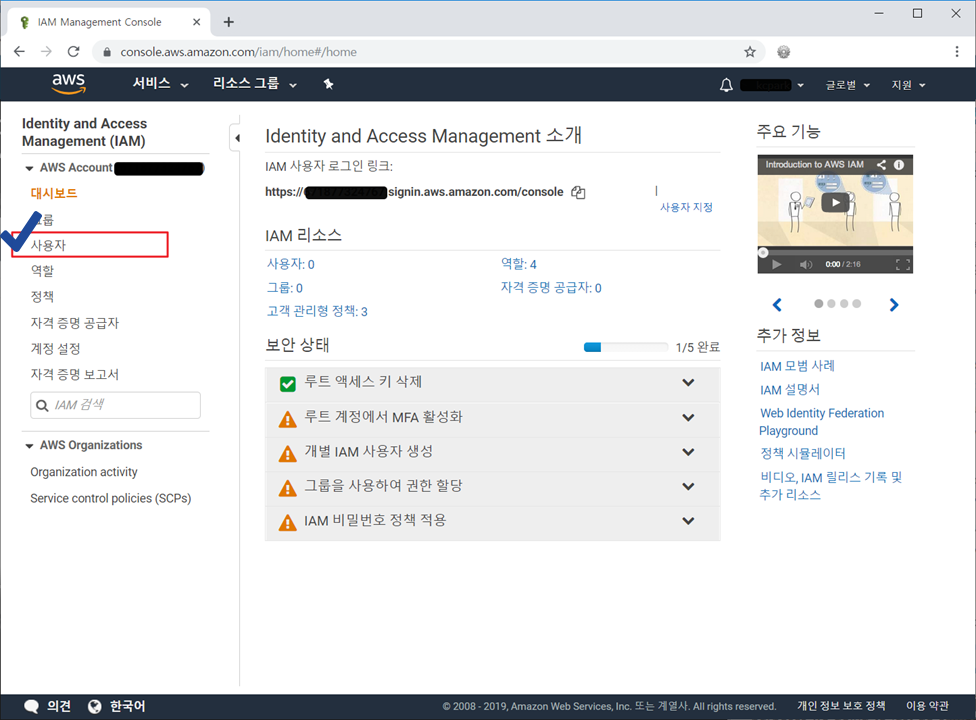976x720 pixels.
Task: Go to previous feature with left chevron
Action: pos(777,304)
